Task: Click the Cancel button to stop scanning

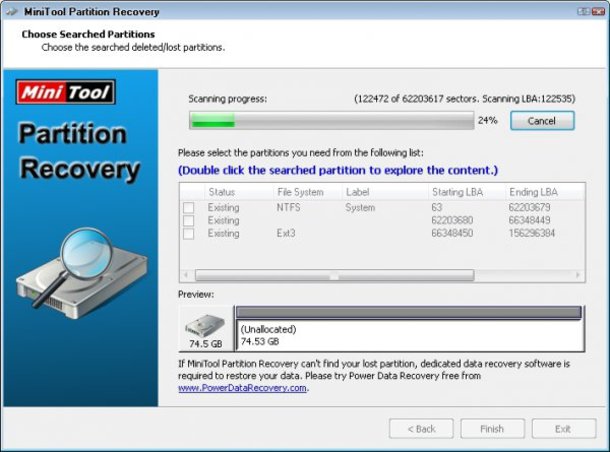Action: click(x=542, y=121)
